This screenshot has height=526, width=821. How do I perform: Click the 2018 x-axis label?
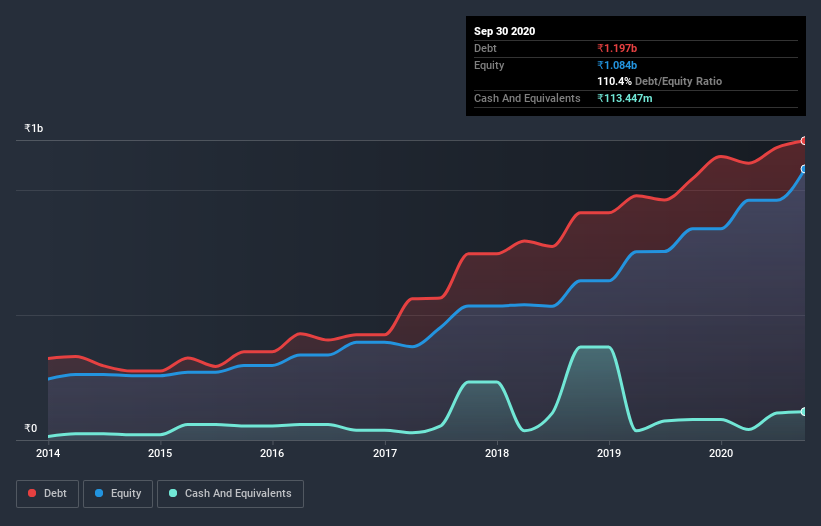(x=497, y=453)
